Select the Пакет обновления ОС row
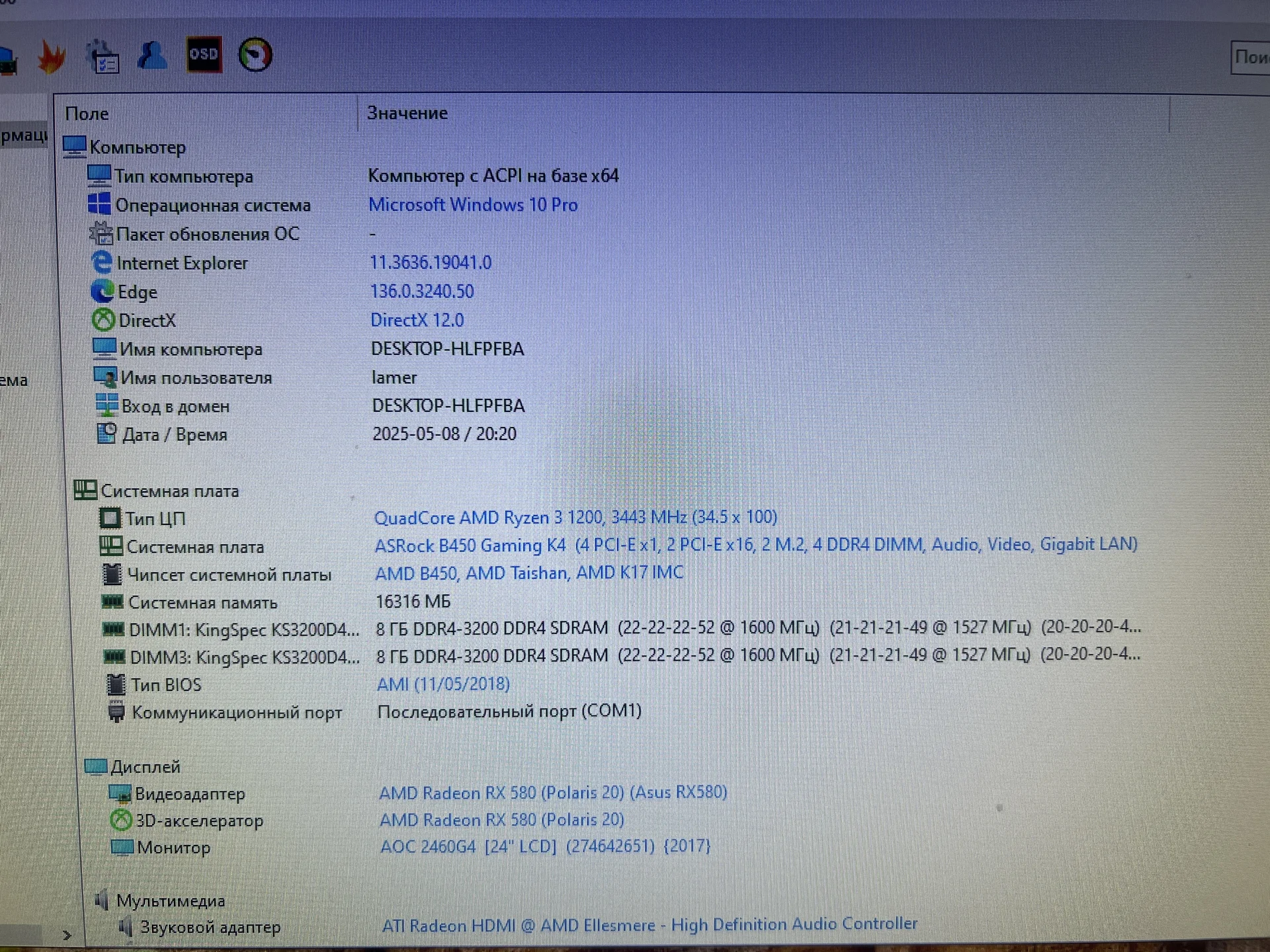 (233, 233)
